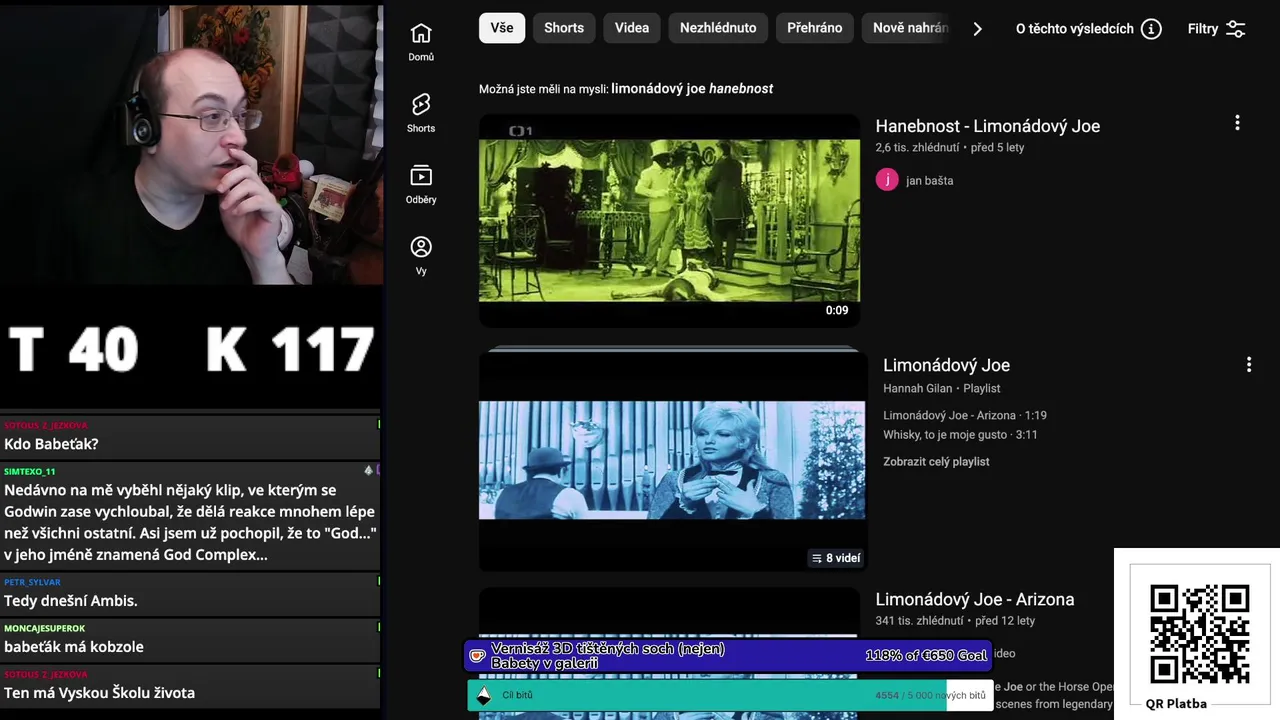Click the PETR_SYLVAR chat username
The width and height of the screenshot is (1280, 720).
(32, 582)
